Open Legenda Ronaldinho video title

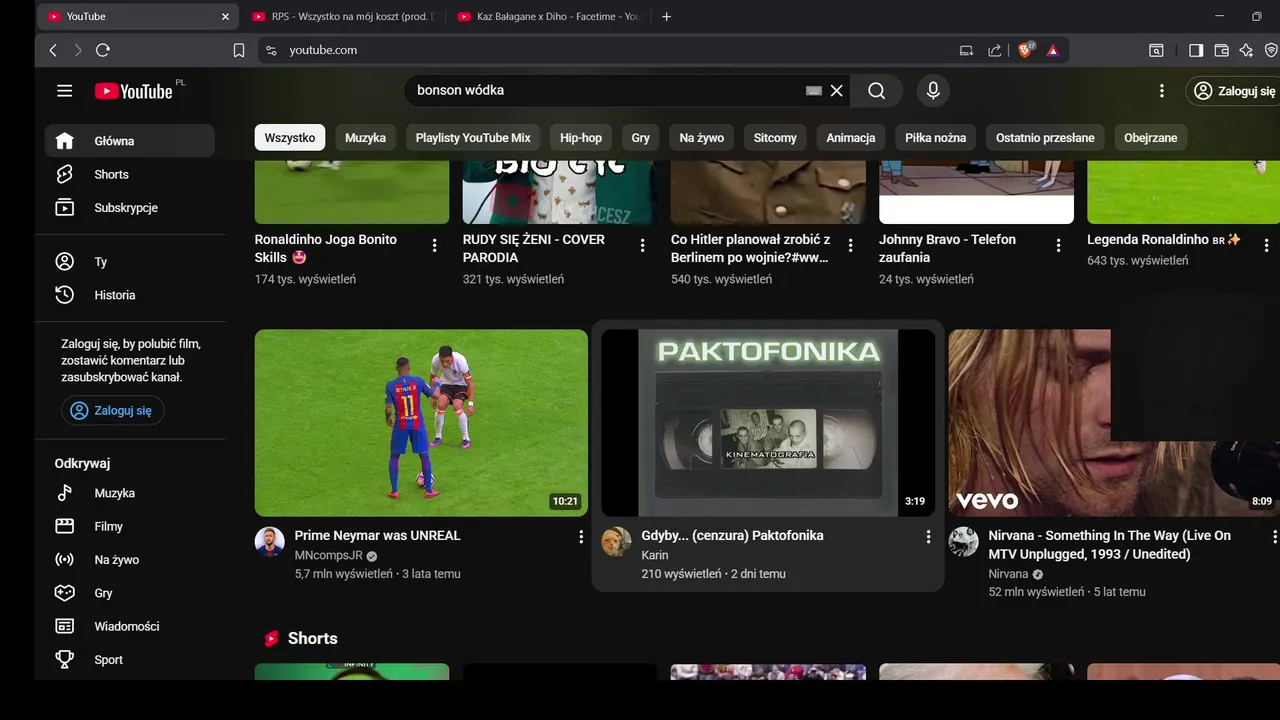[1163, 240]
